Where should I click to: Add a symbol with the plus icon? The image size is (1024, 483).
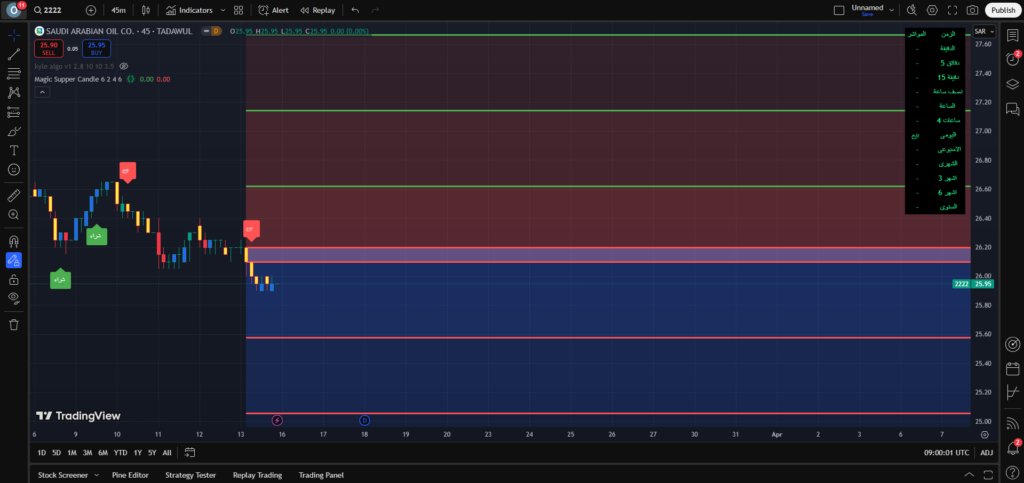[x=91, y=10]
